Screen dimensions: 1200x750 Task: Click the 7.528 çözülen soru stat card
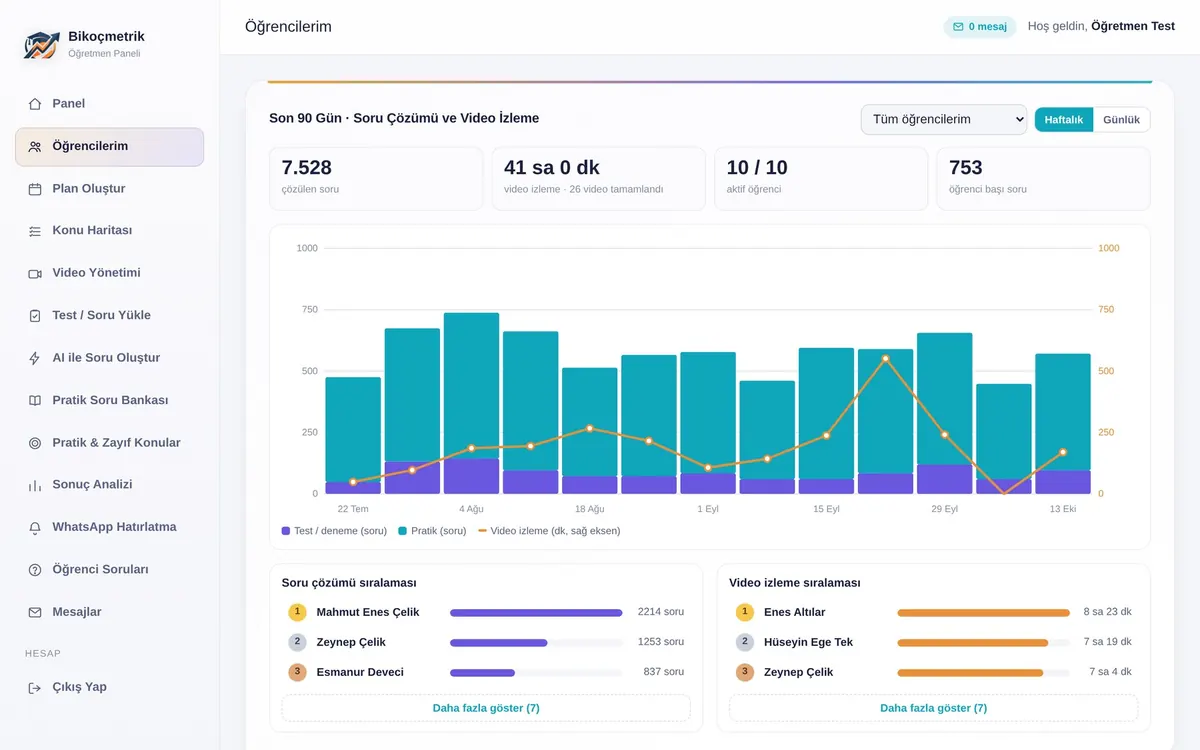tap(376, 179)
